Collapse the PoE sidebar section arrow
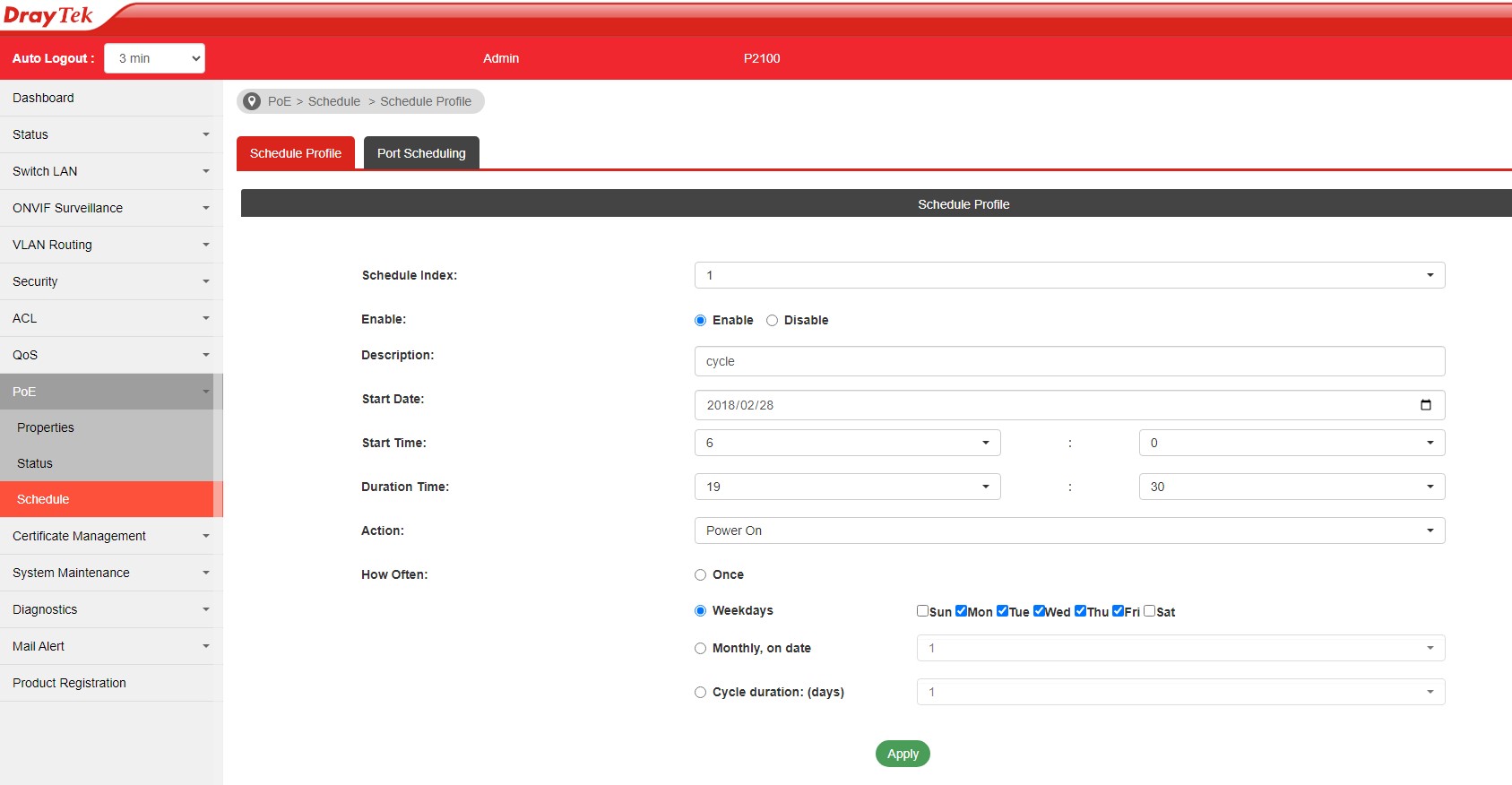Viewport: 1512px width, 785px height. [205, 392]
